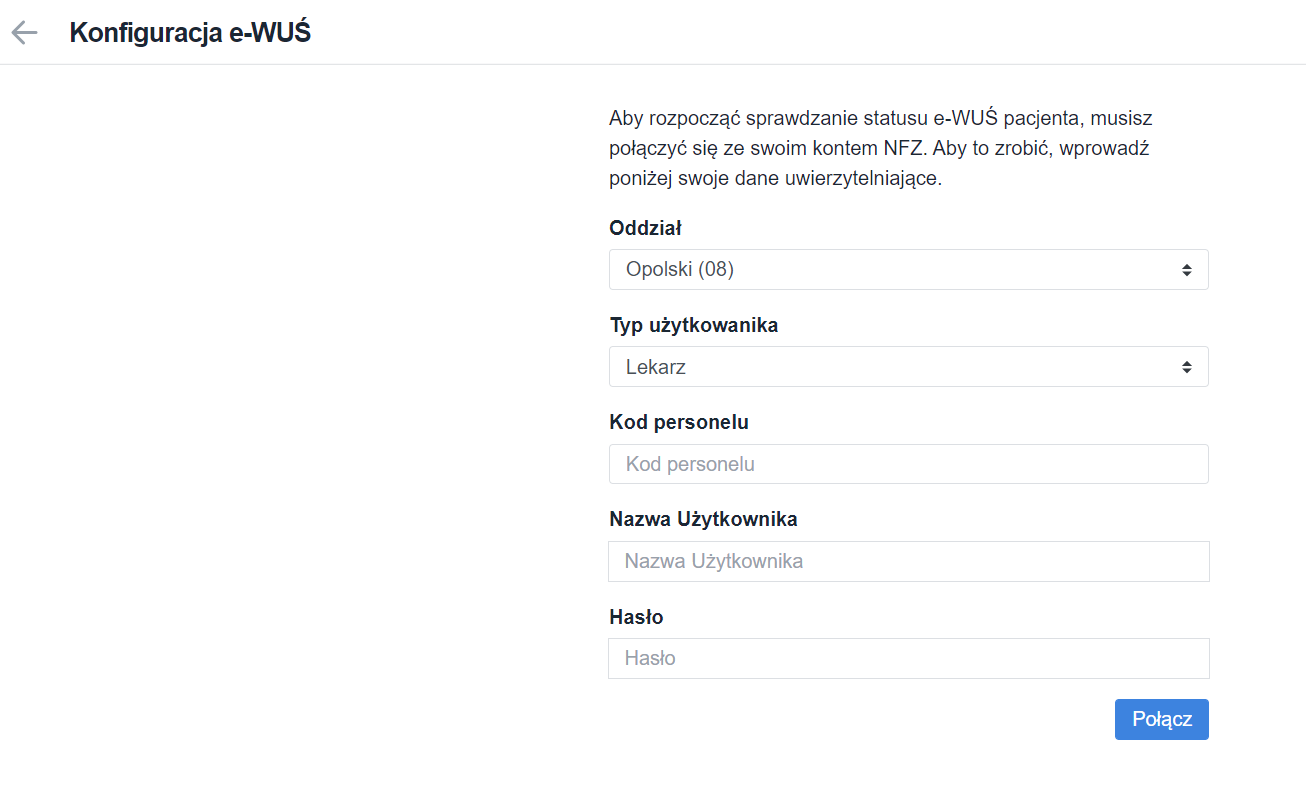Click the Hasło password field
This screenshot has height=785, width=1306.
pyautogui.click(x=908, y=658)
